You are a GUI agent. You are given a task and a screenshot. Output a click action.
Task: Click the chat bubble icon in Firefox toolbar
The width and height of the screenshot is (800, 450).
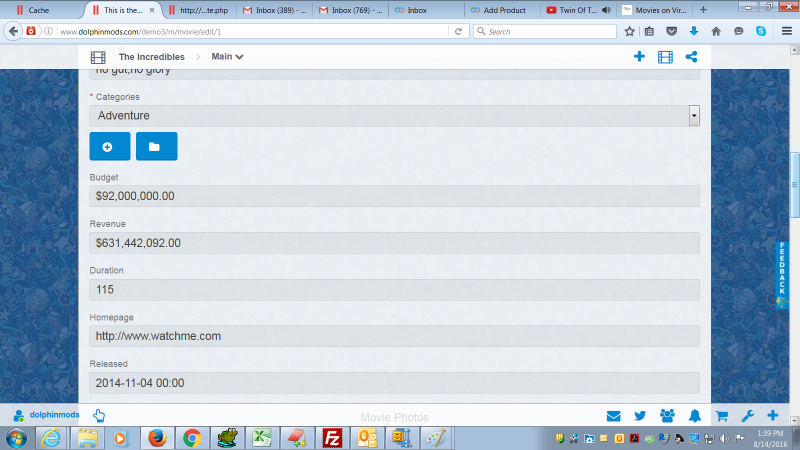tap(738, 31)
